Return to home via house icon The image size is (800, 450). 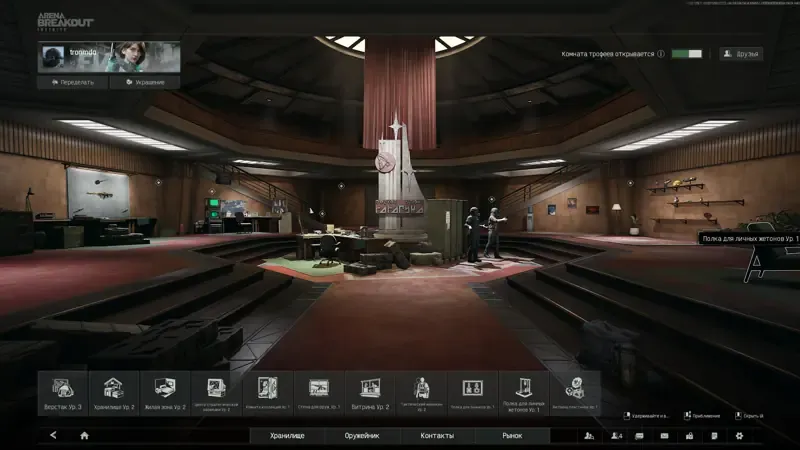[85, 436]
